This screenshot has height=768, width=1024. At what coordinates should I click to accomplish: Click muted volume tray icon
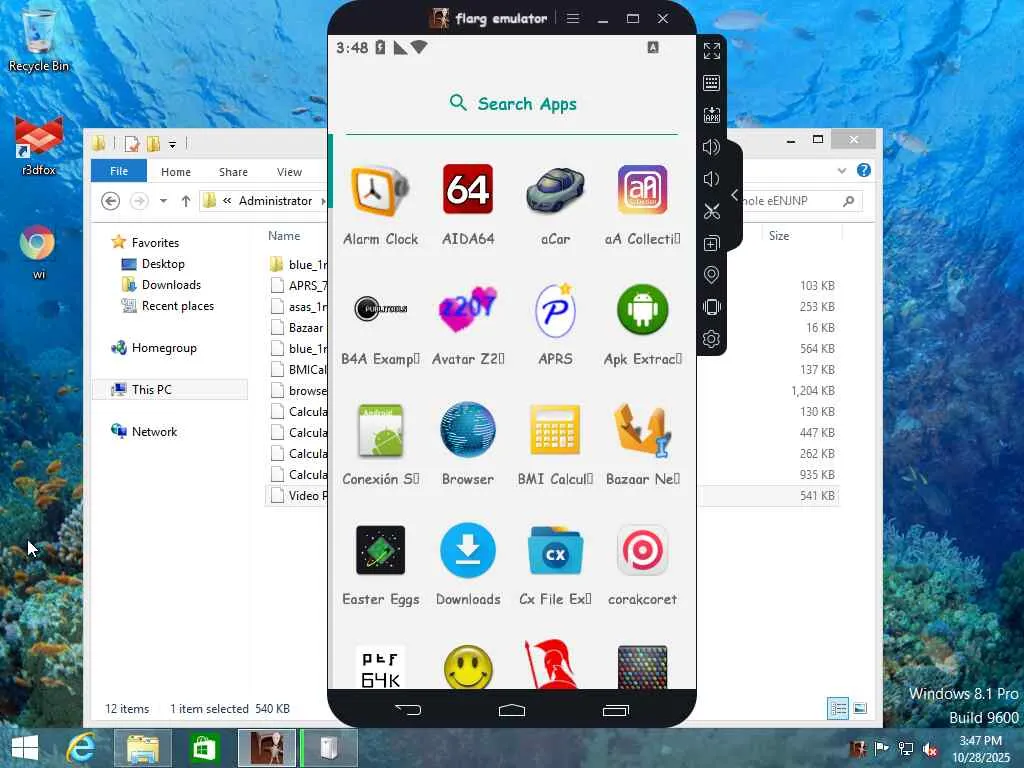coord(929,748)
